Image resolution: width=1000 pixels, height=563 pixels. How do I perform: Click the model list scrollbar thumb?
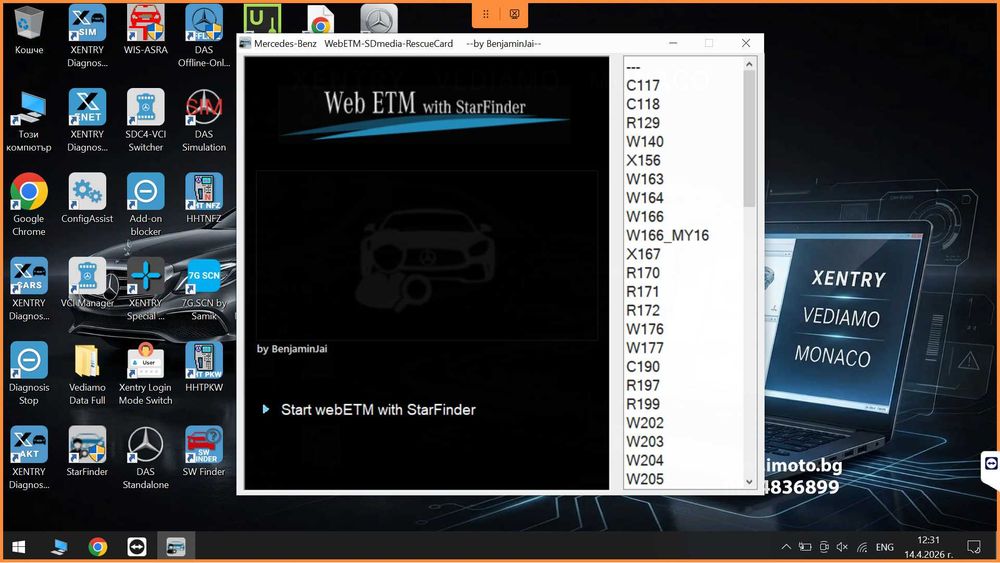749,138
